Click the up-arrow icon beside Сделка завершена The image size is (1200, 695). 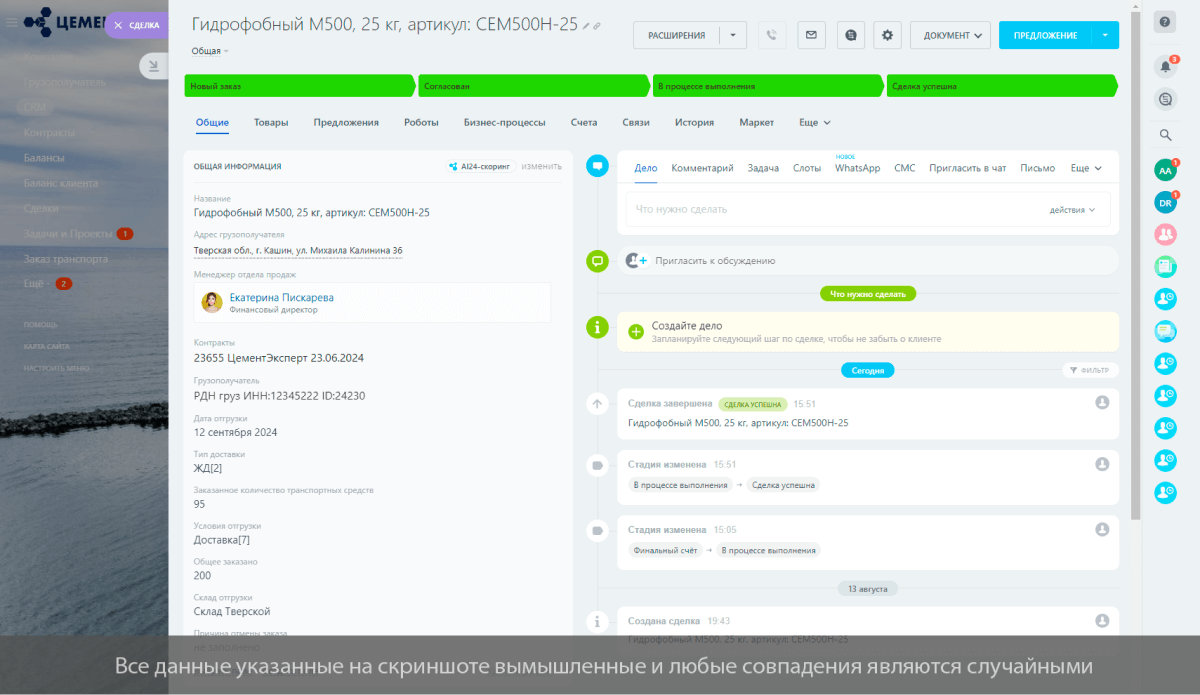tap(598, 404)
